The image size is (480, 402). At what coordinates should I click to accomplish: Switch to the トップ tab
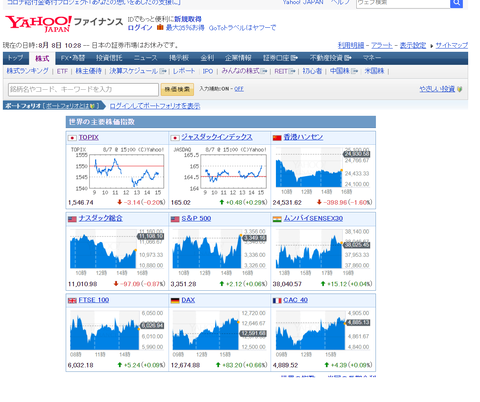coord(16,58)
